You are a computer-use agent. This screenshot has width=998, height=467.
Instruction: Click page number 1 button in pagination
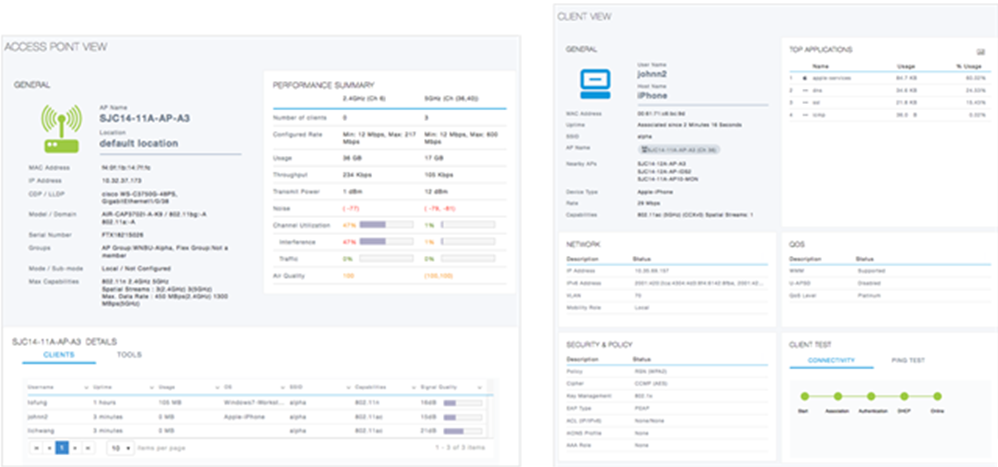click(61, 448)
